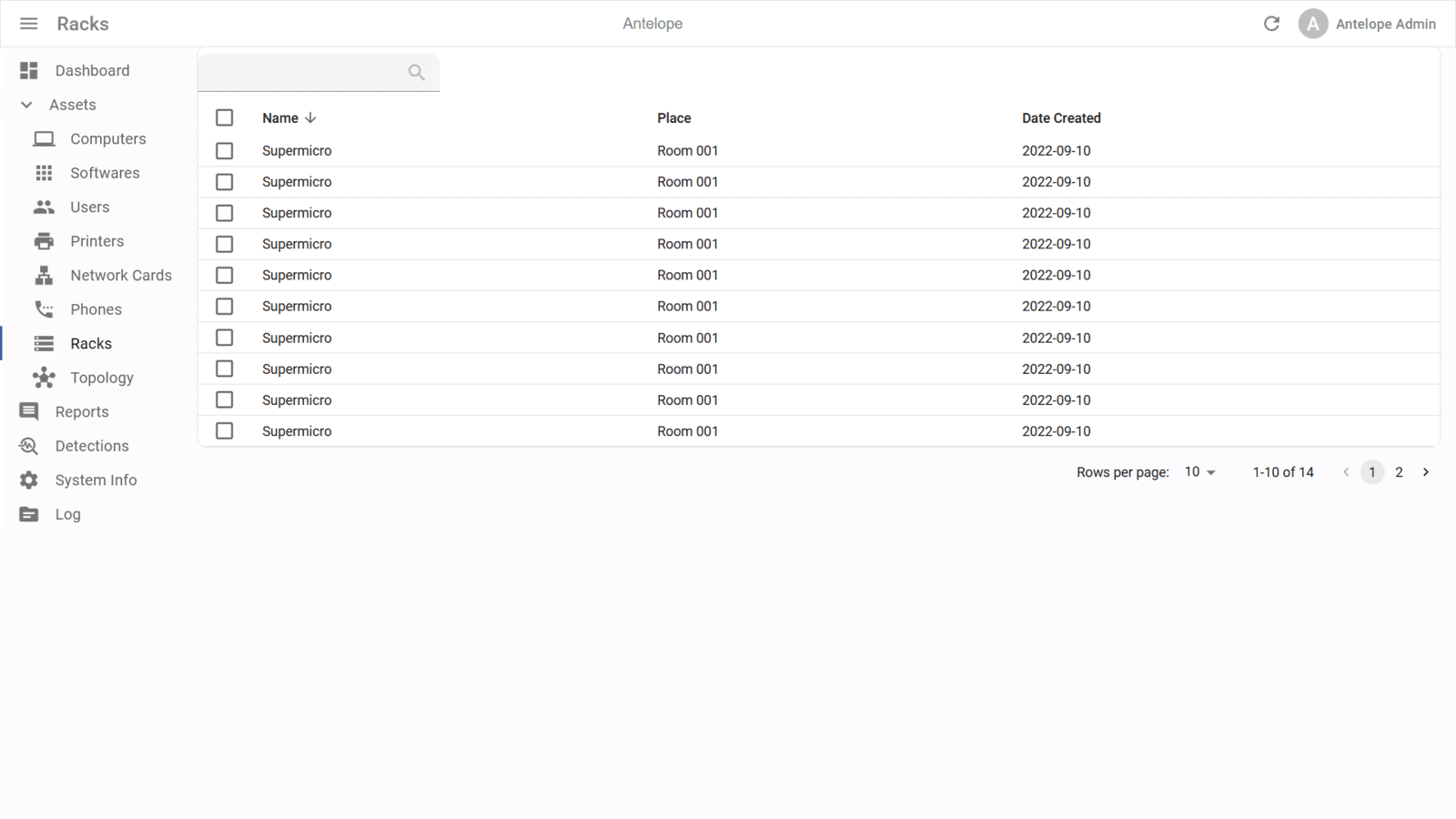This screenshot has height=819, width=1456.
Task: Open Dashboard in the sidebar
Action: point(92,70)
